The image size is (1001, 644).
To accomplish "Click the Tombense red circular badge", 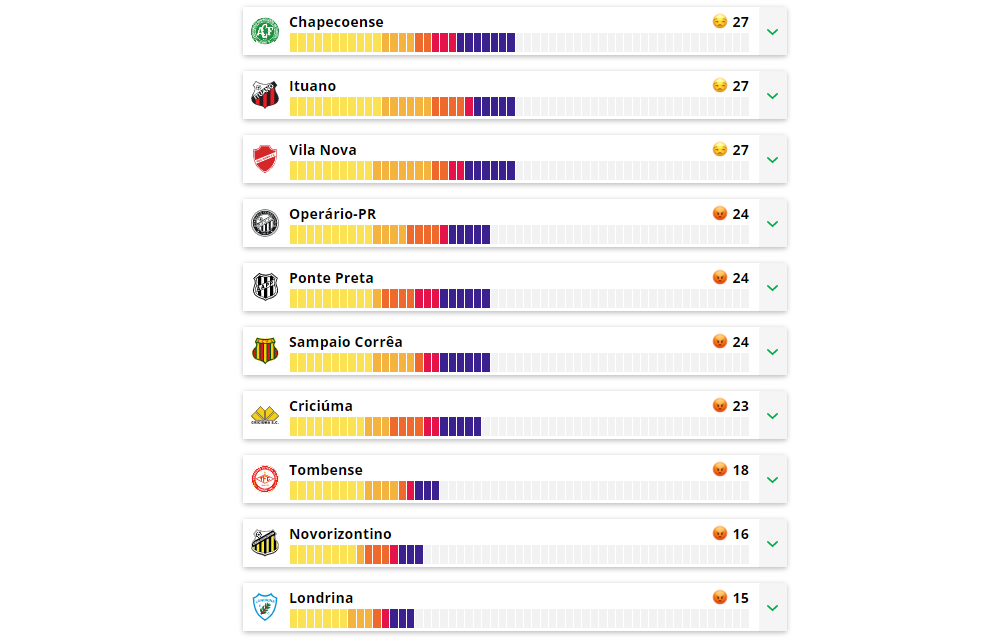I will tap(265, 479).
